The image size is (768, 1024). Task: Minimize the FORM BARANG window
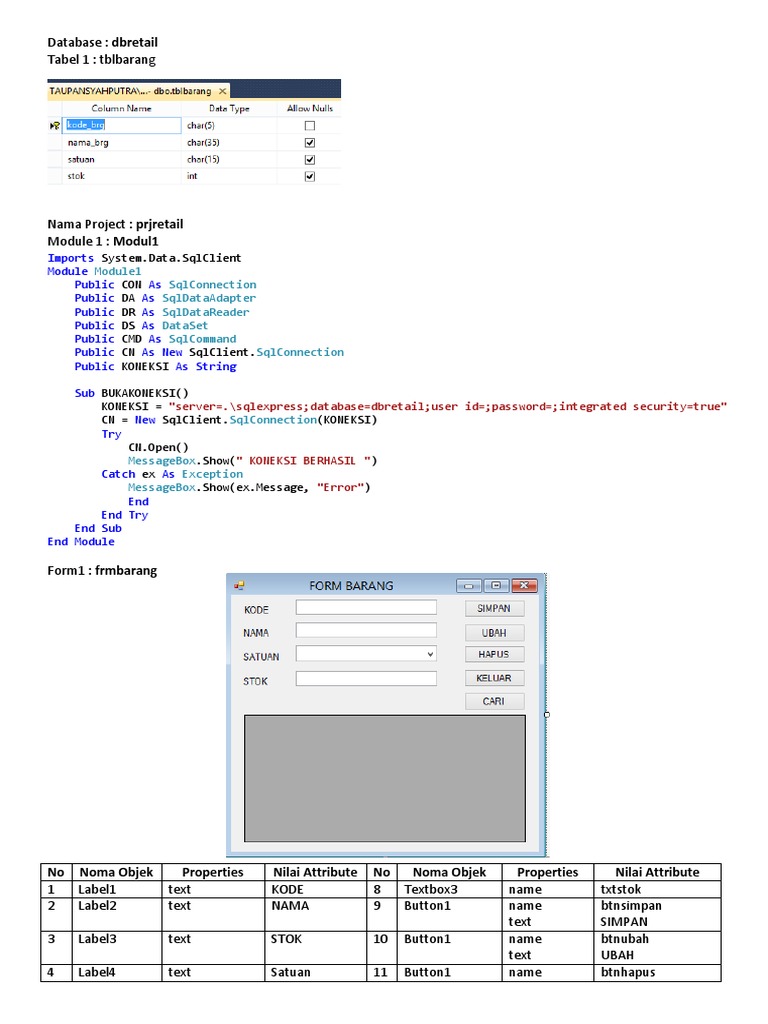pos(469,586)
